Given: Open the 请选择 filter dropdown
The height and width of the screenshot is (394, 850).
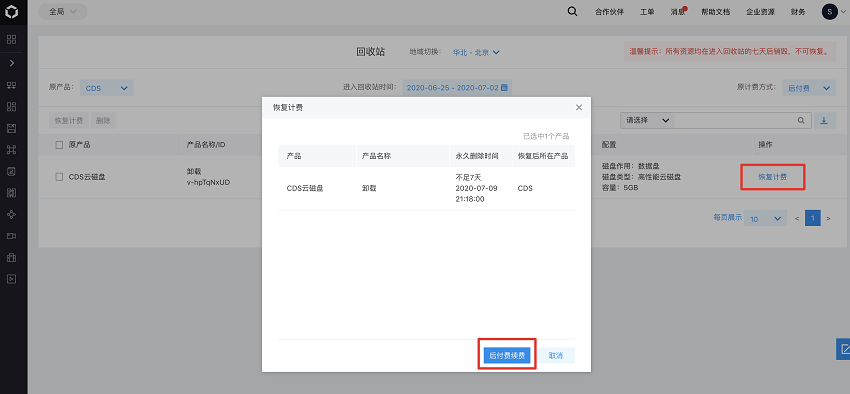Looking at the screenshot, I should pos(647,120).
